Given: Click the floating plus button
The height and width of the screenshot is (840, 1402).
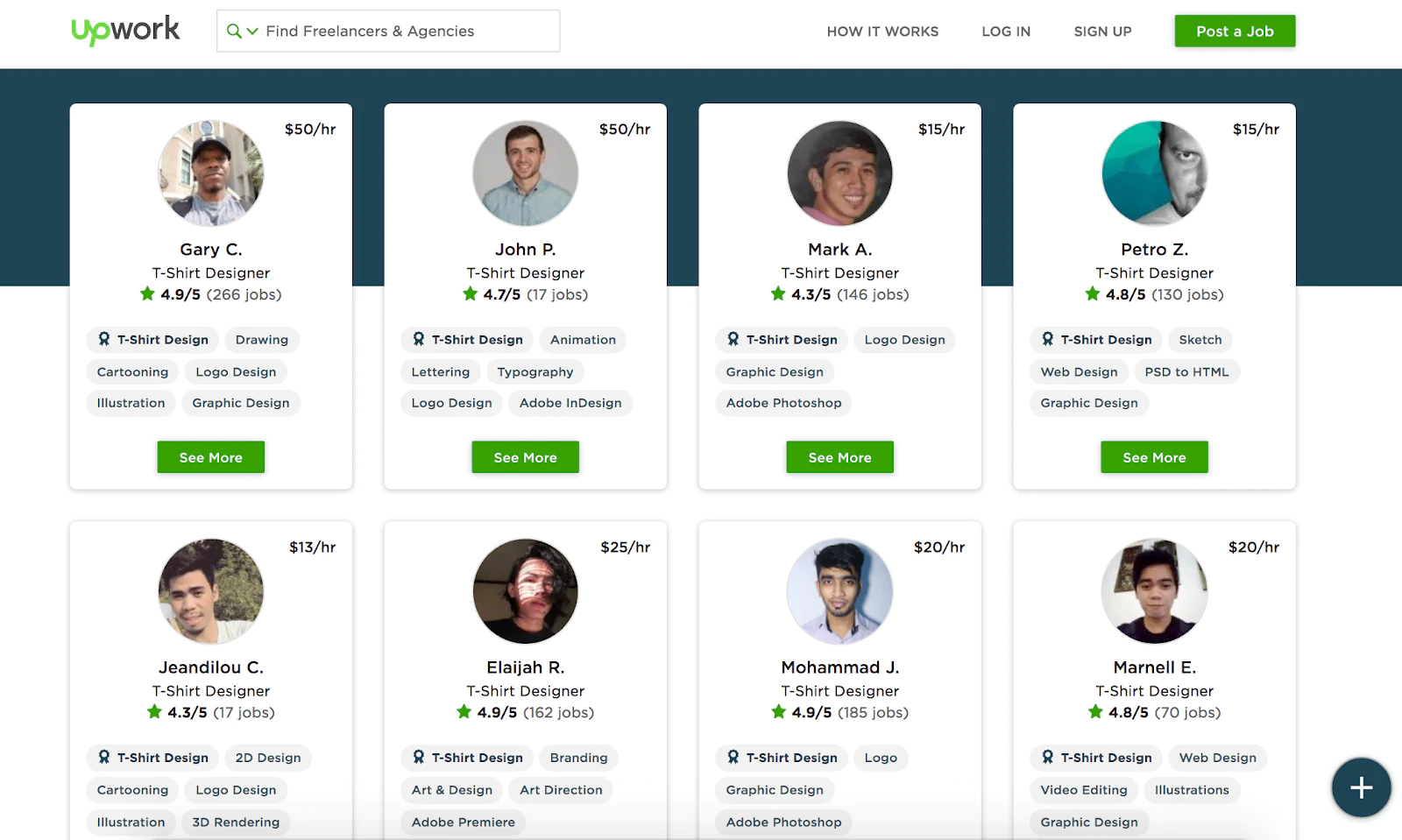Looking at the screenshot, I should [1361, 787].
